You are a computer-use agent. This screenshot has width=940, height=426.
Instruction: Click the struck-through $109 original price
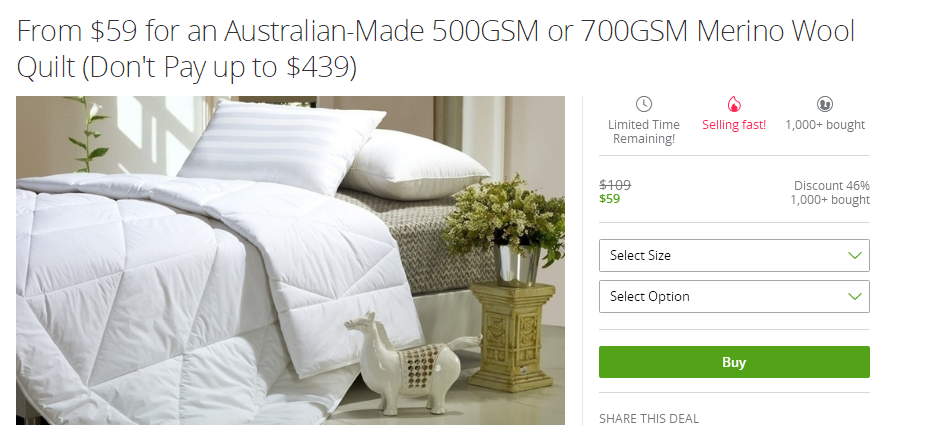pos(615,185)
